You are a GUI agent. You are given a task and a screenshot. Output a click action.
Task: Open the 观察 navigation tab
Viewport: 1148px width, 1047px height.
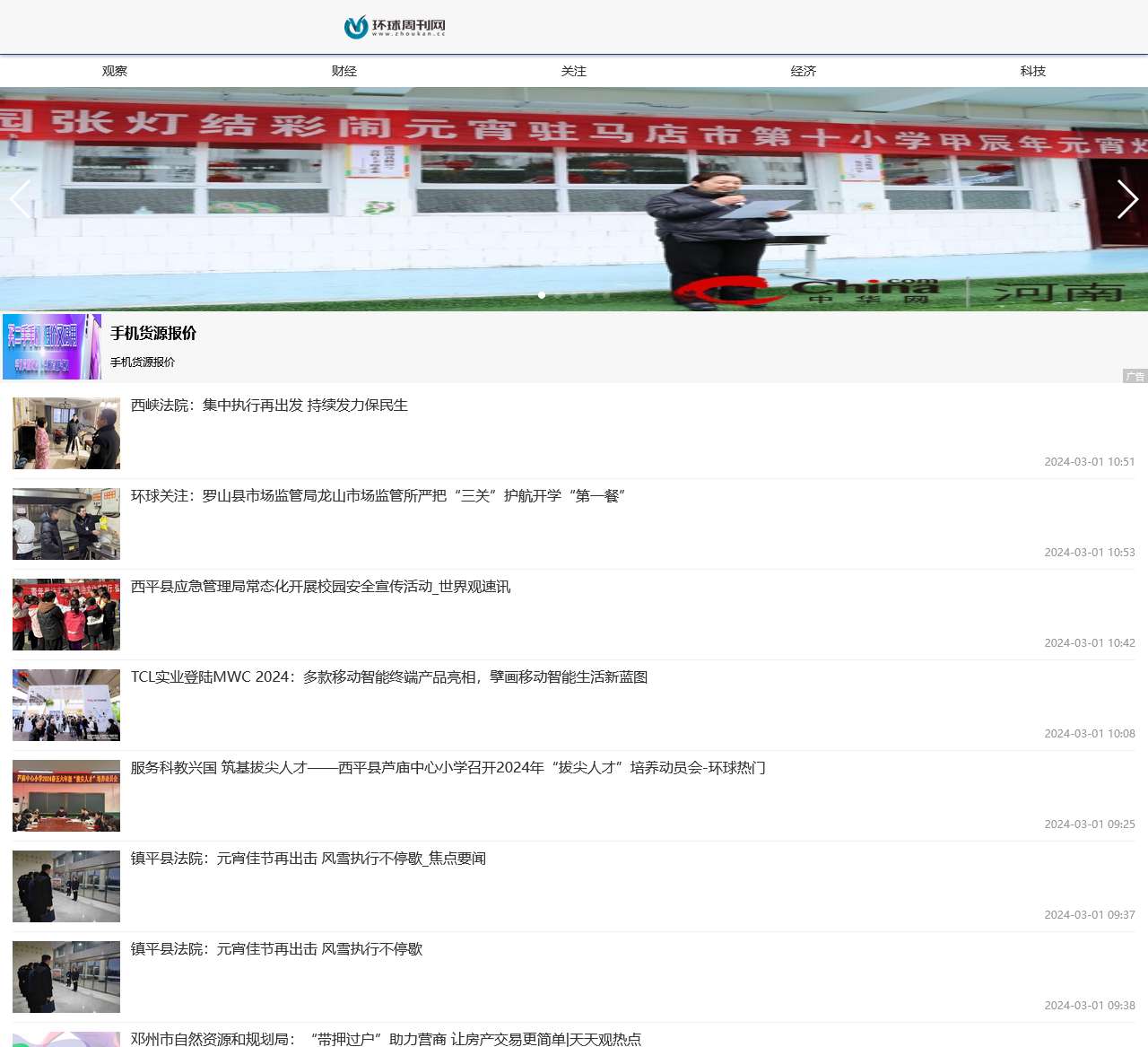click(115, 71)
